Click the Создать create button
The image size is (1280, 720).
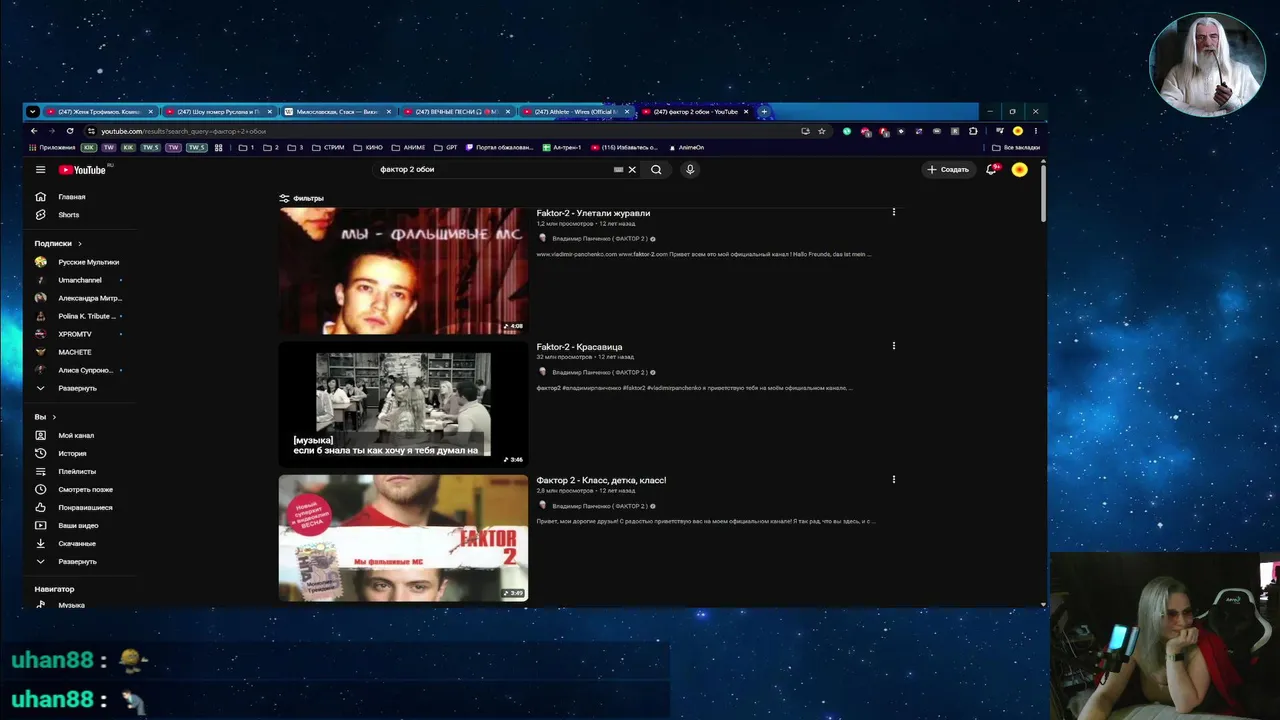(947, 170)
